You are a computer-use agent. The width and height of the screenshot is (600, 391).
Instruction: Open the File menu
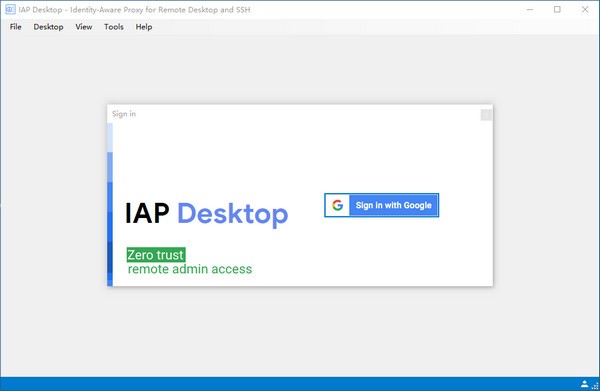tap(16, 27)
